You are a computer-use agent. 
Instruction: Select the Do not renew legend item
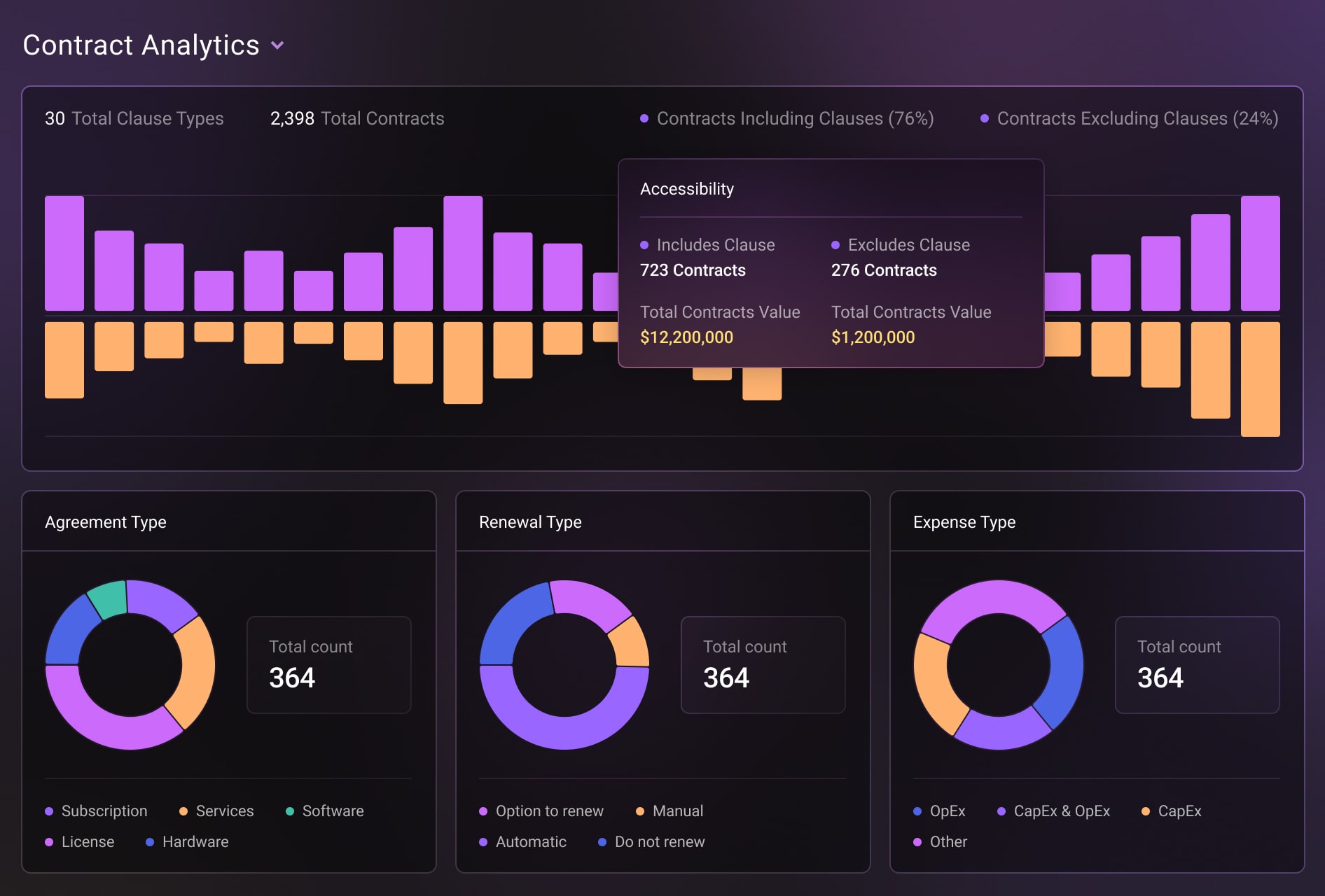pyautogui.click(x=651, y=841)
